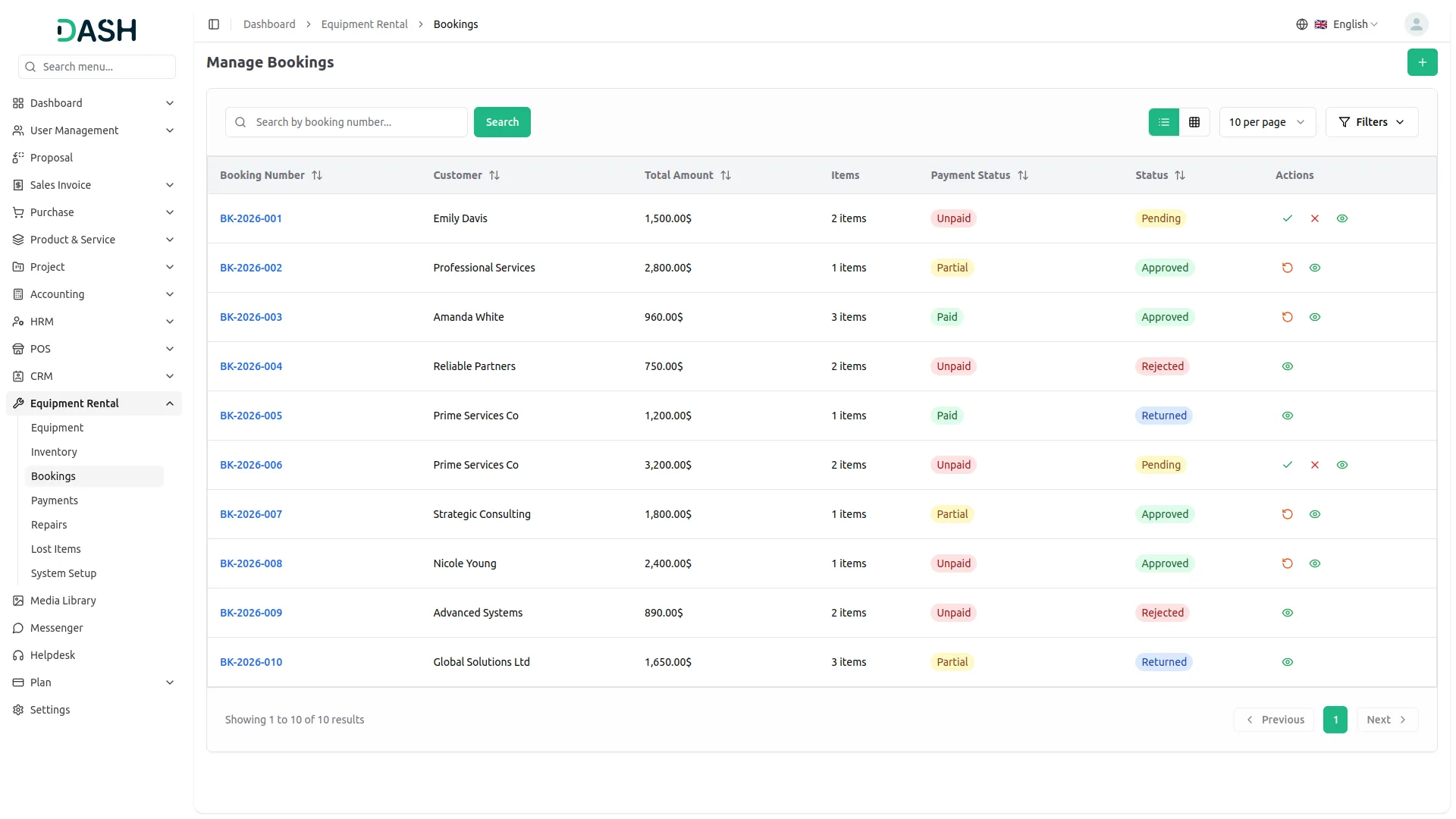Sort by Booking Number column arrows

[x=317, y=175]
